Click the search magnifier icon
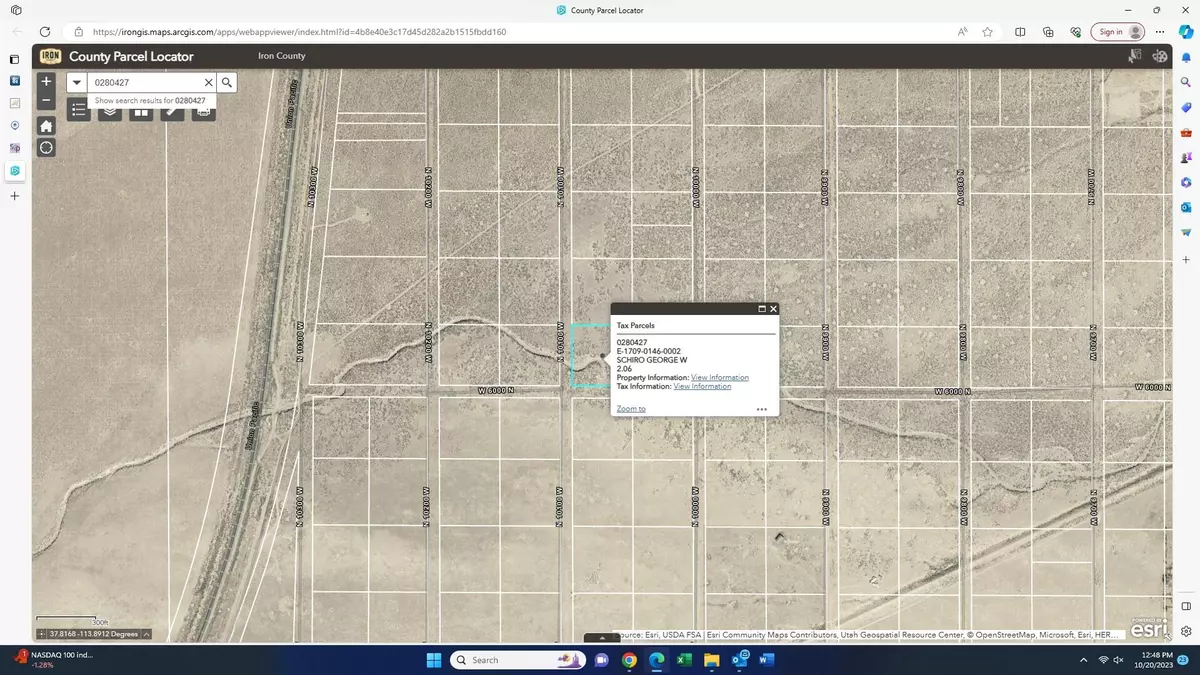 [227, 82]
